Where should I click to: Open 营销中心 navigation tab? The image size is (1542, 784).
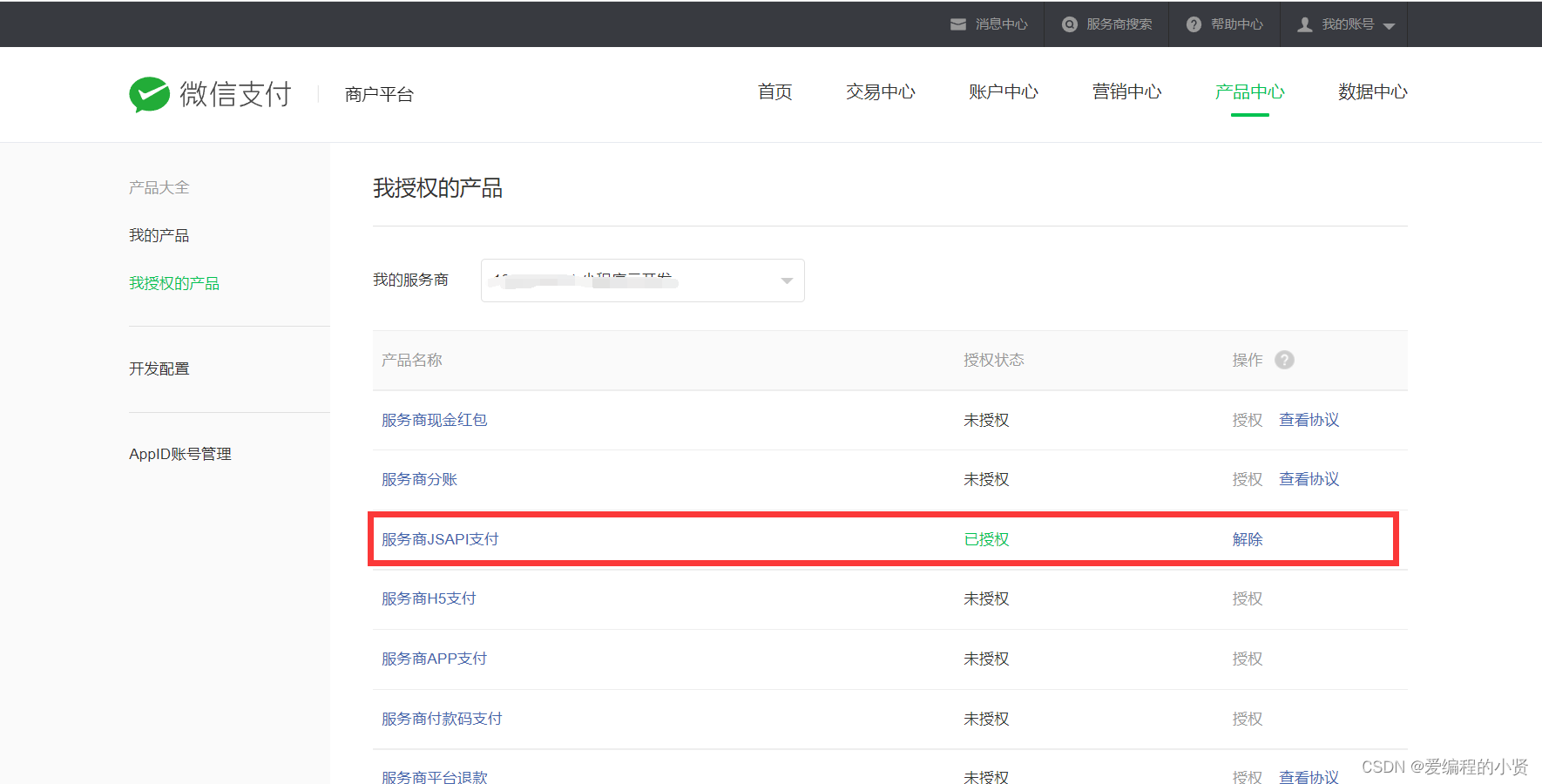[1127, 91]
